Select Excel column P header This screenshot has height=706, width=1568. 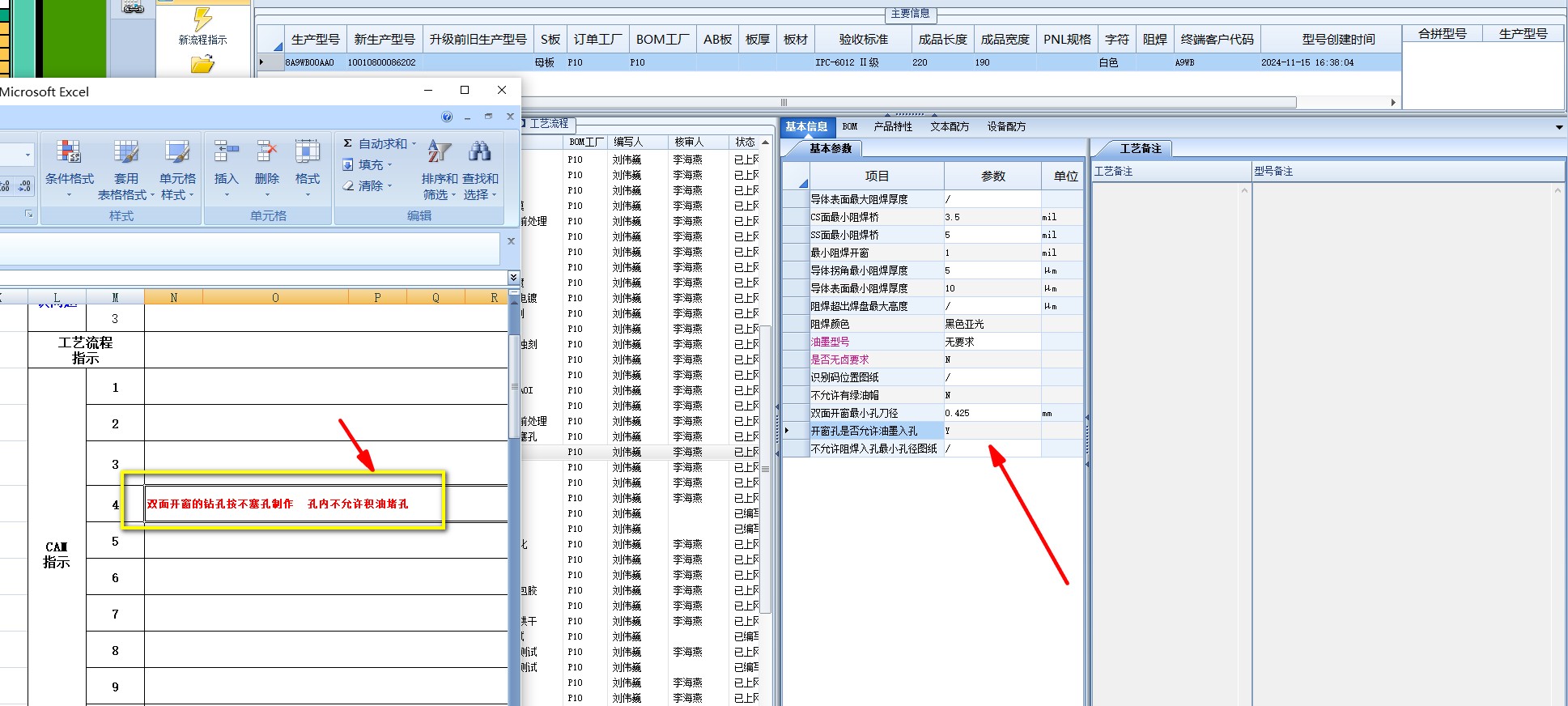(377, 297)
